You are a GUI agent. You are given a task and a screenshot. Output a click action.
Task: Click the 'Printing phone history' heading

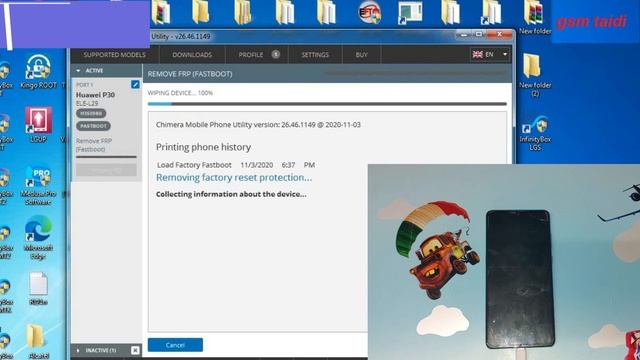(203, 147)
